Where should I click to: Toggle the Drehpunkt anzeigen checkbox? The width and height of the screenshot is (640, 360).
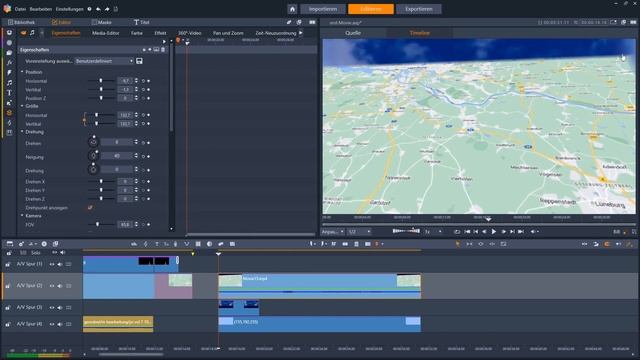pos(90,208)
